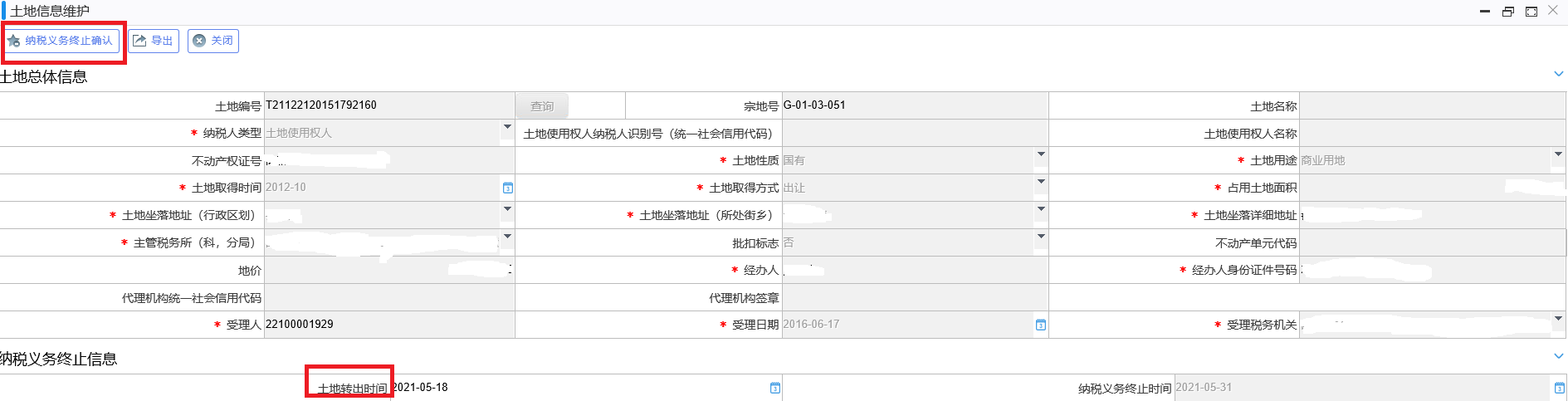This screenshot has width=1568, height=401.
Task: Open calendar icon for 受理日期
Action: pyautogui.click(x=1041, y=325)
